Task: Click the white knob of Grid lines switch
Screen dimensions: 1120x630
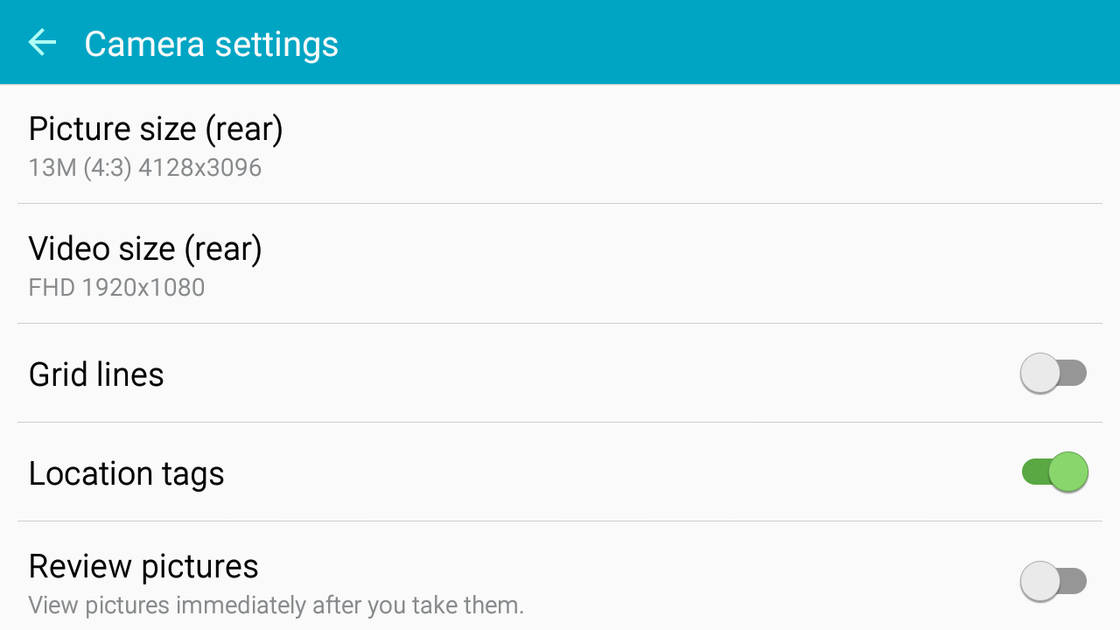Action: (1040, 374)
